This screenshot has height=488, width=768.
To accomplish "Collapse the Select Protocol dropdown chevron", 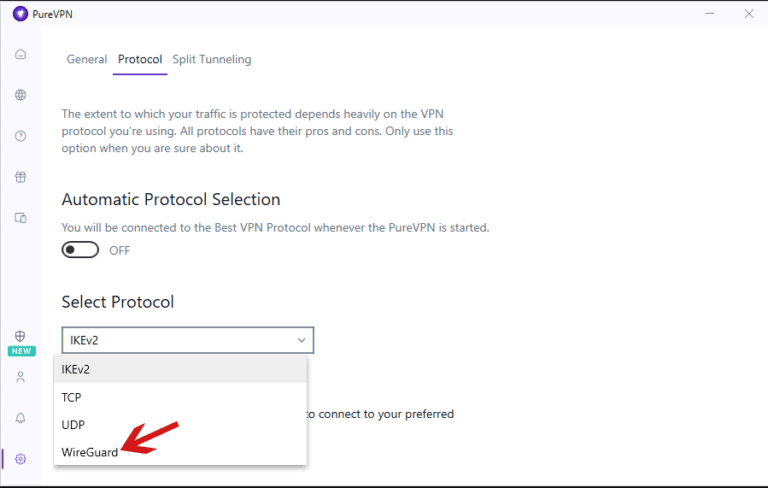I will (x=301, y=340).
